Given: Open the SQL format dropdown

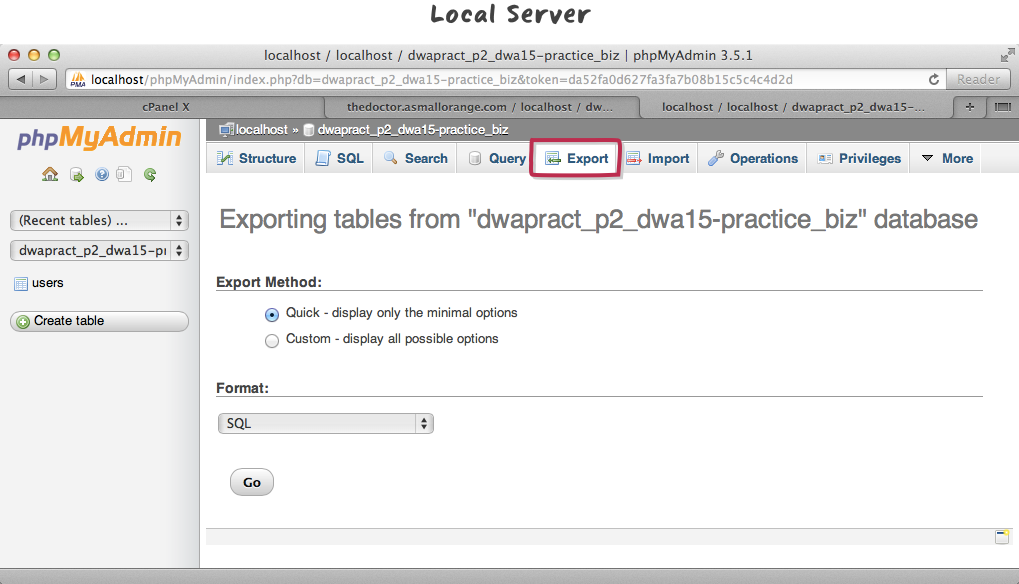Looking at the screenshot, I should pos(325,424).
